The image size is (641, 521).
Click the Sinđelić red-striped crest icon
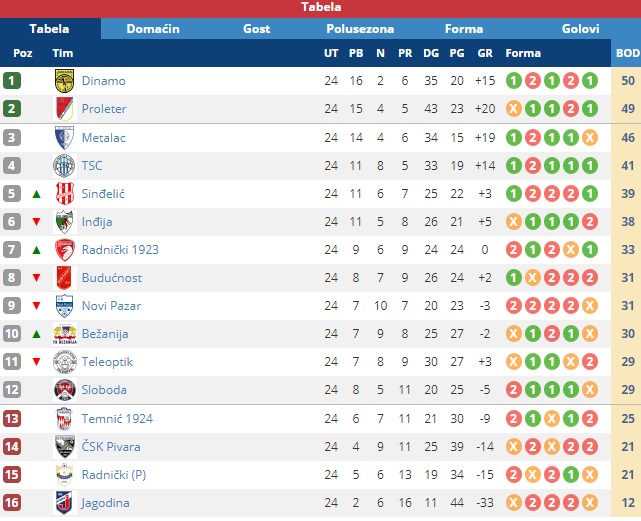pyautogui.click(x=65, y=193)
